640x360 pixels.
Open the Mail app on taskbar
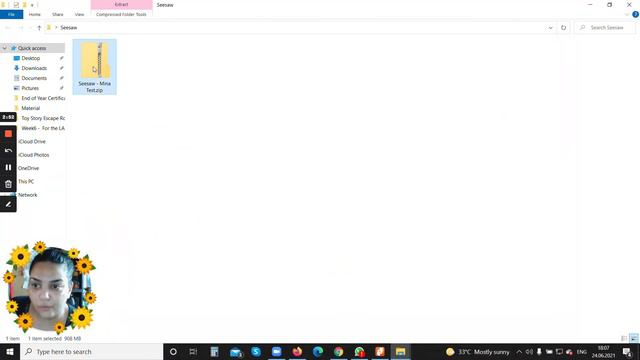[236, 351]
